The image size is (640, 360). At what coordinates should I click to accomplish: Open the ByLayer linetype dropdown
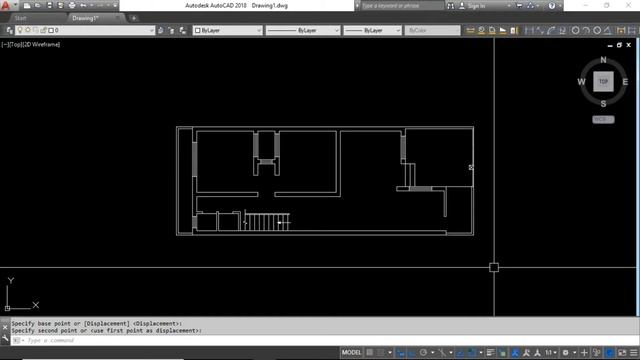click(302, 30)
